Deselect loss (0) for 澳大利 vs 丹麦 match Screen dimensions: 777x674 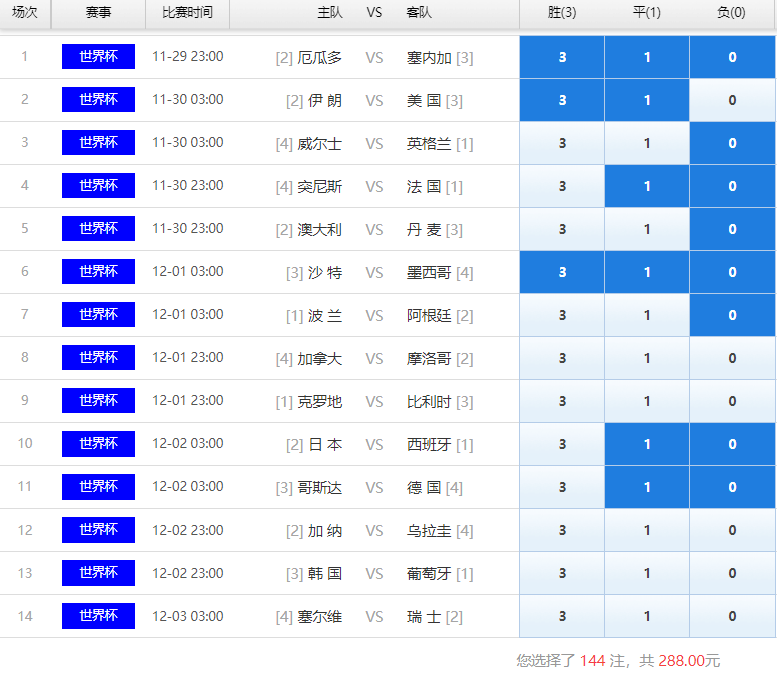pyautogui.click(x=732, y=229)
